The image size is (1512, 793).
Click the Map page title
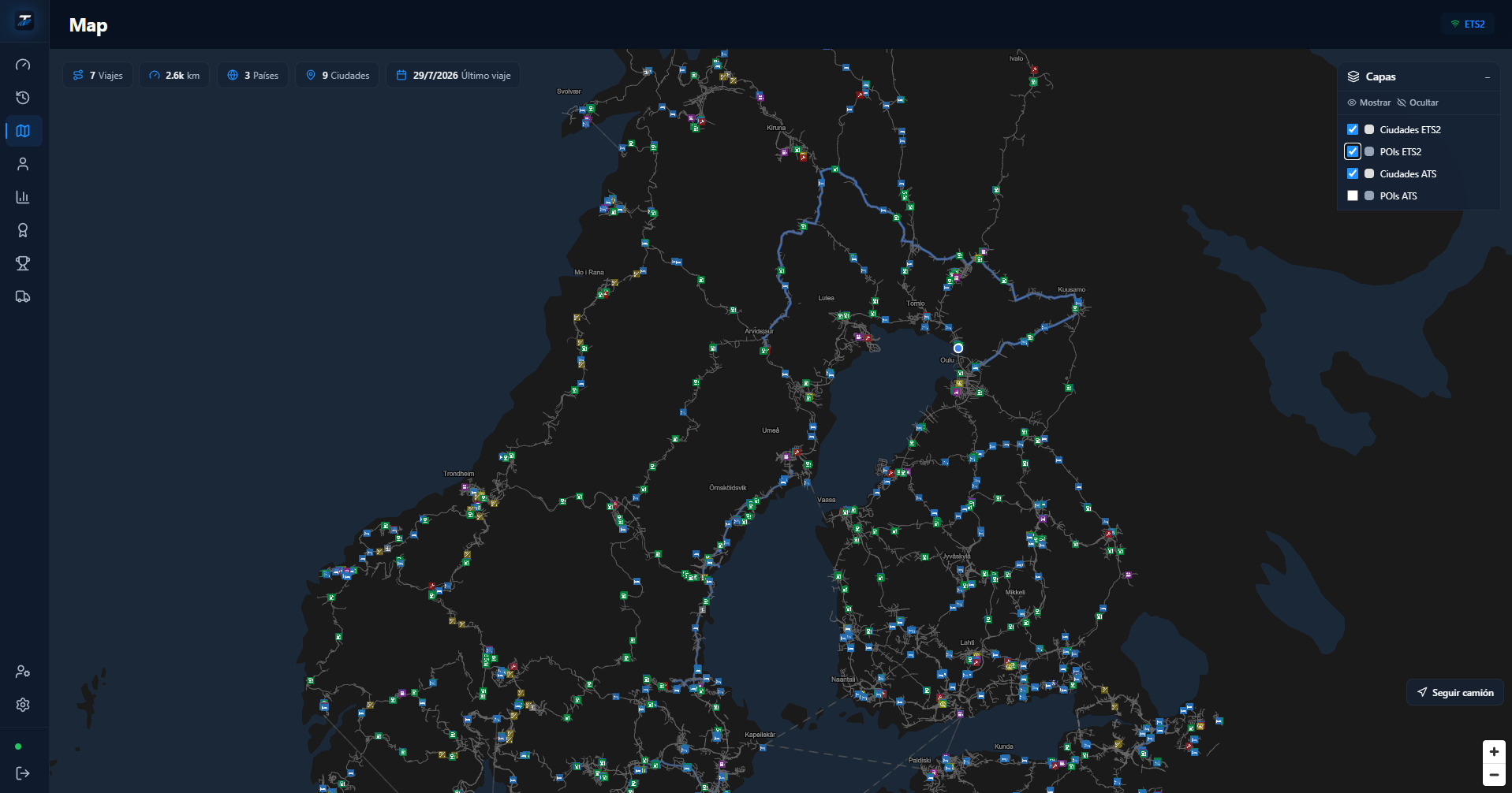point(88,25)
